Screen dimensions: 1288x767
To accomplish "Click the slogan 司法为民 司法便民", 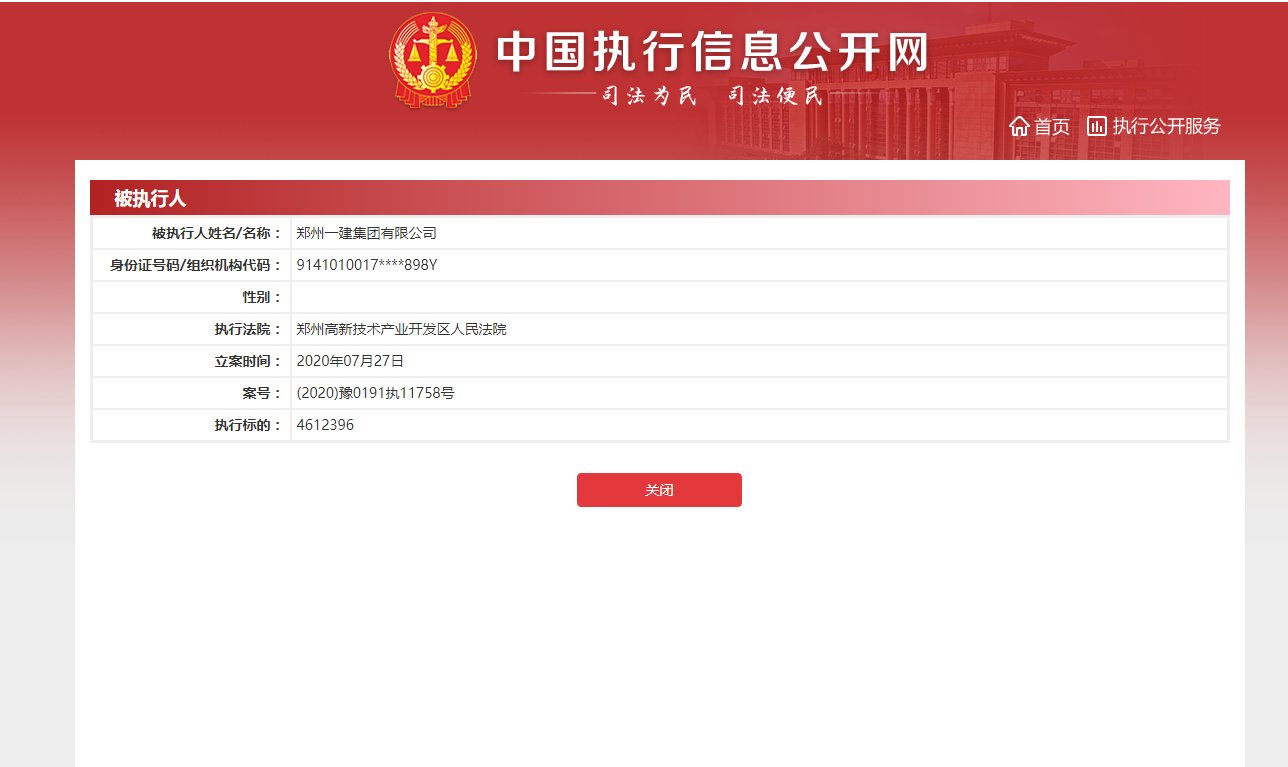I will click(710, 96).
